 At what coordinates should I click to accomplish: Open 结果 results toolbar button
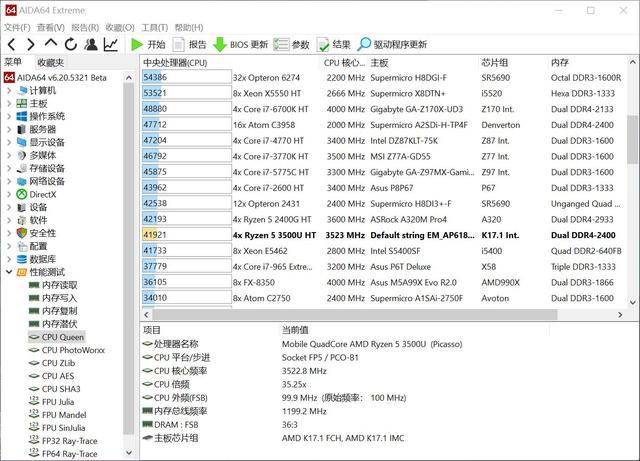tap(333, 44)
